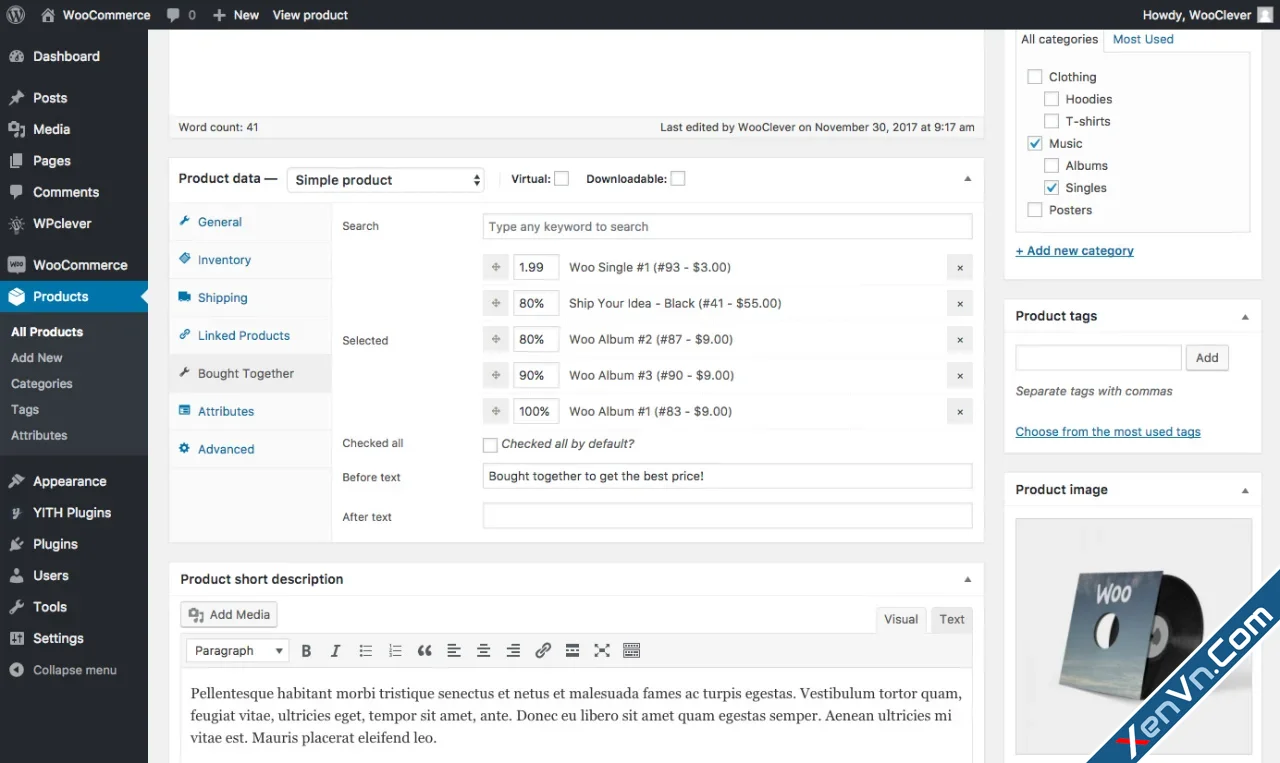Click the Italic formatting icon
Screen dimensions: 1280x763
pos(336,651)
